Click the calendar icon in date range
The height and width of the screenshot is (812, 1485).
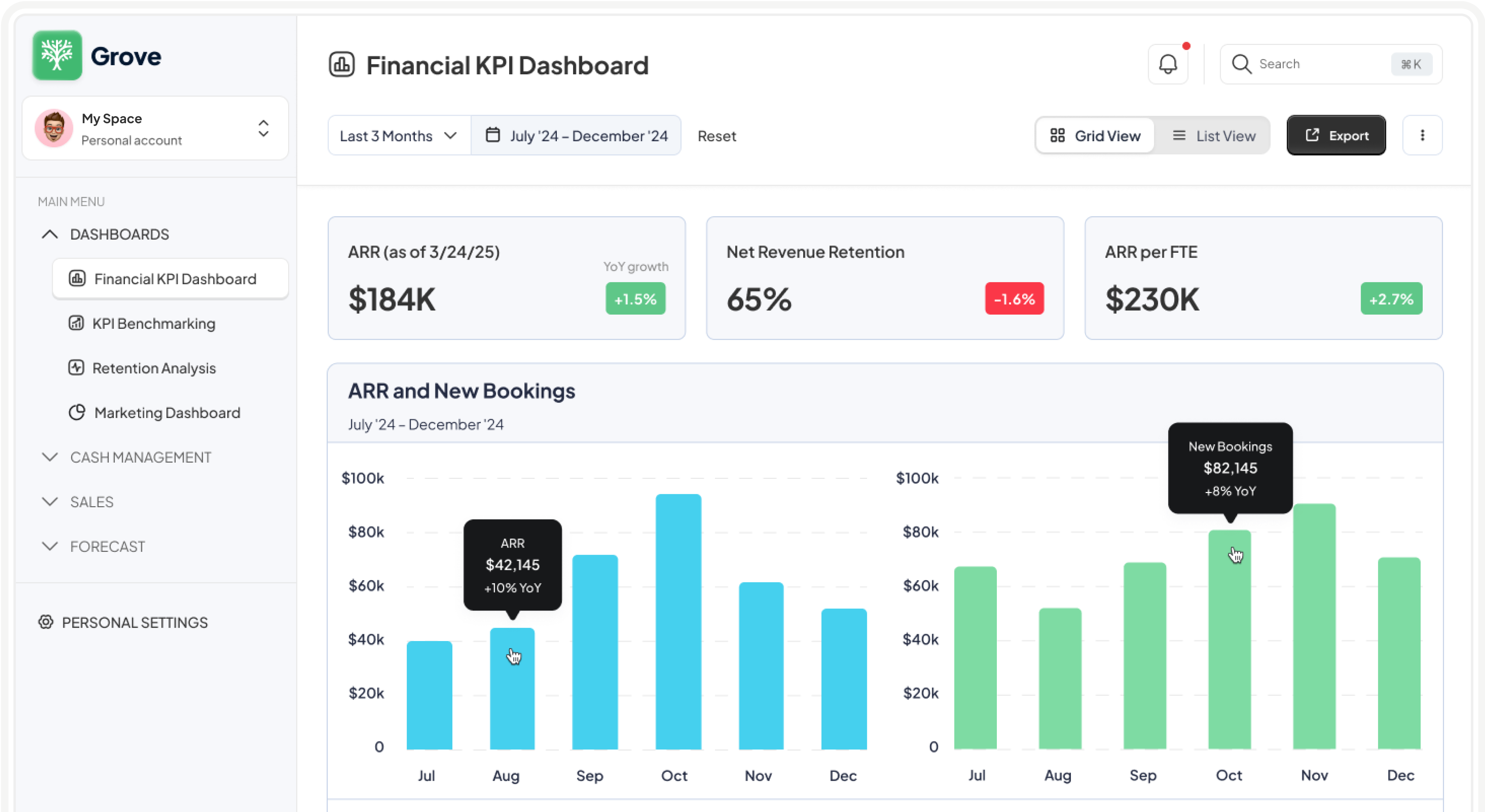tap(492, 136)
